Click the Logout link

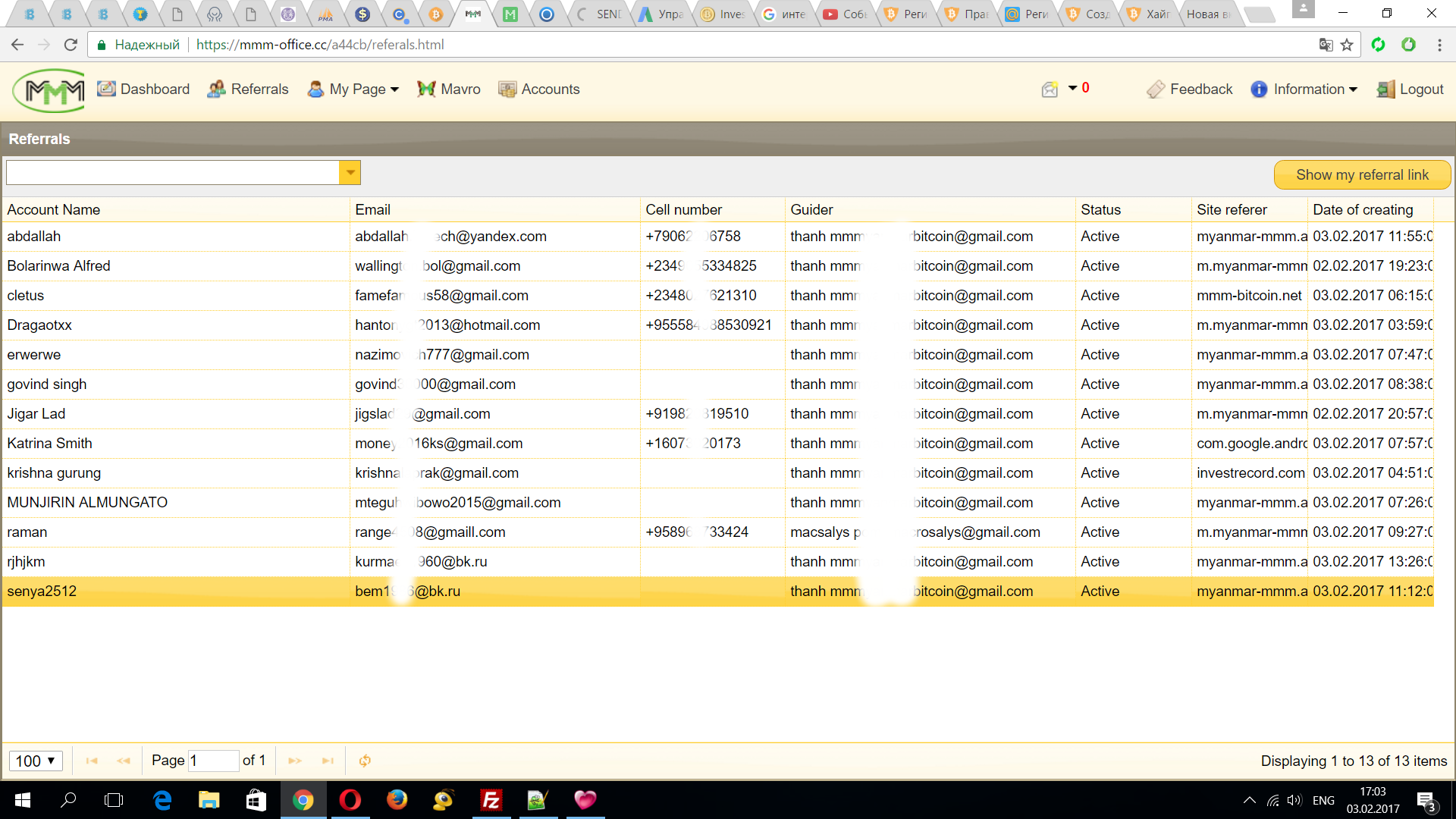(x=1410, y=89)
